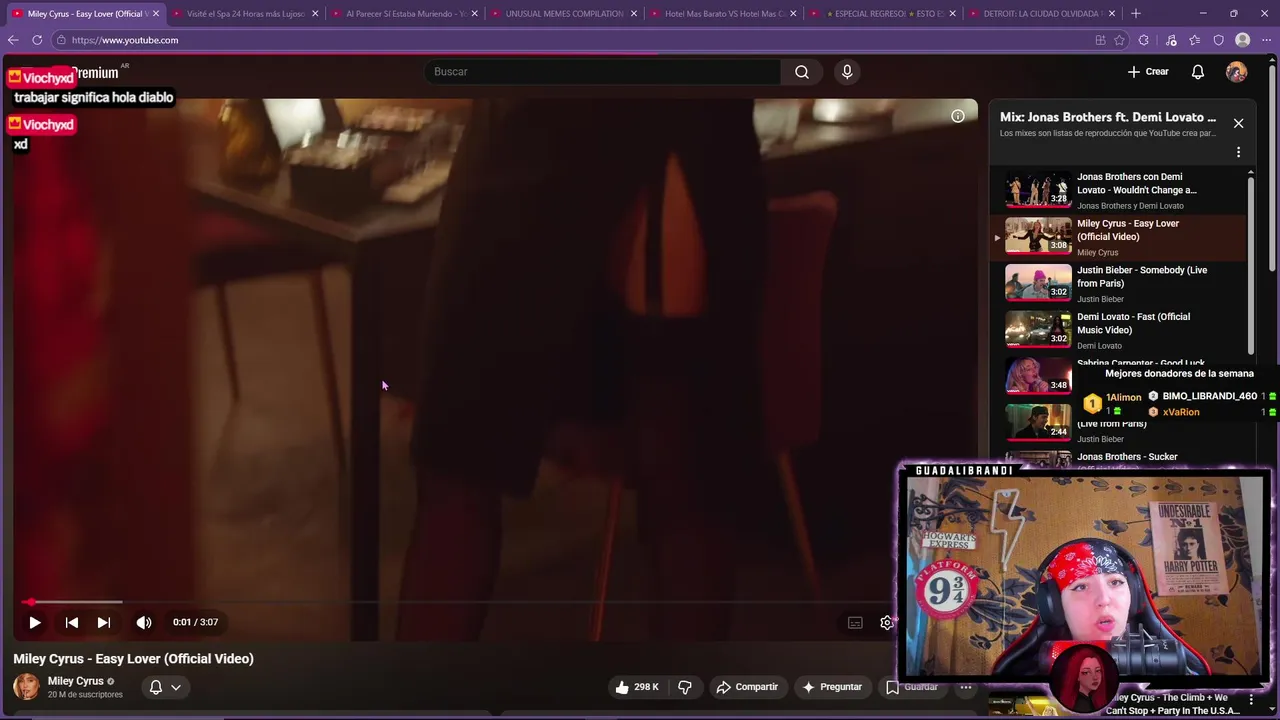
Task: Open a new browser tab
Action: tap(1136, 14)
